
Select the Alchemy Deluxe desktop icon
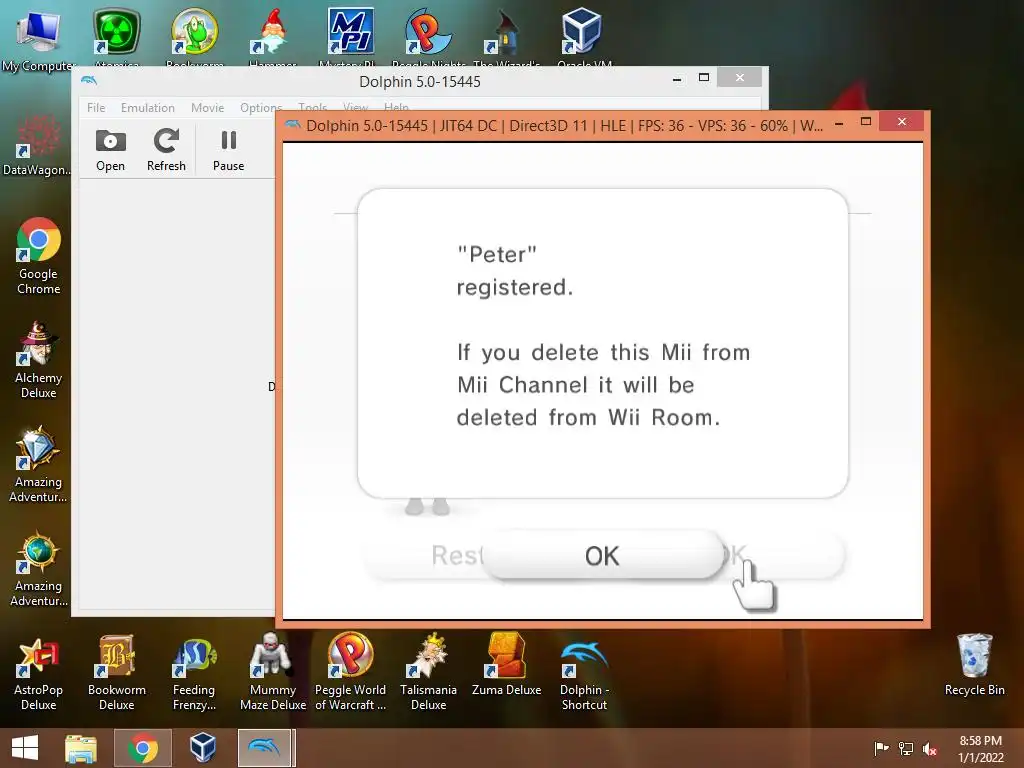click(x=39, y=360)
